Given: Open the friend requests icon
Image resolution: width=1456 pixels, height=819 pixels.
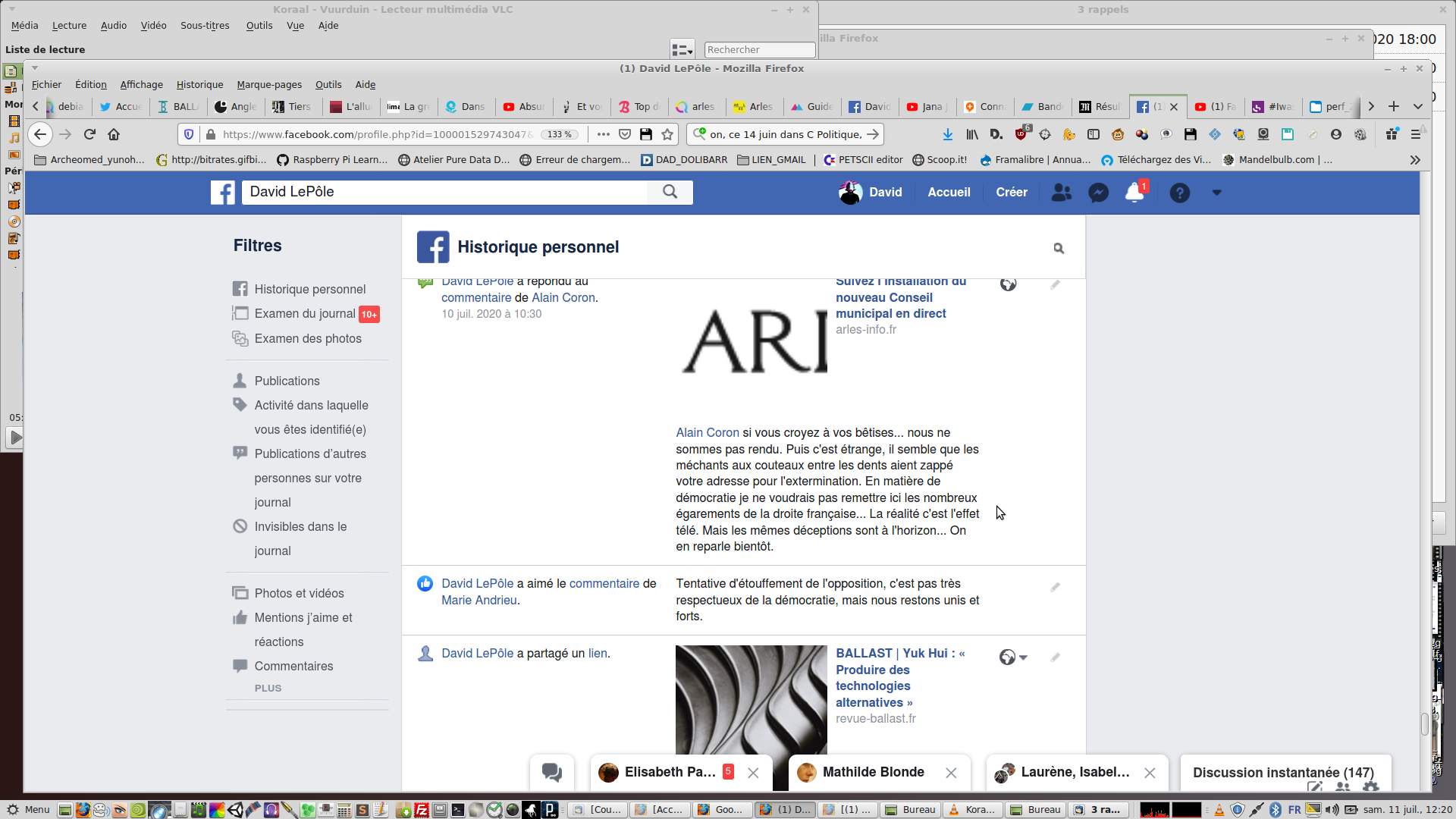Looking at the screenshot, I should [x=1062, y=193].
